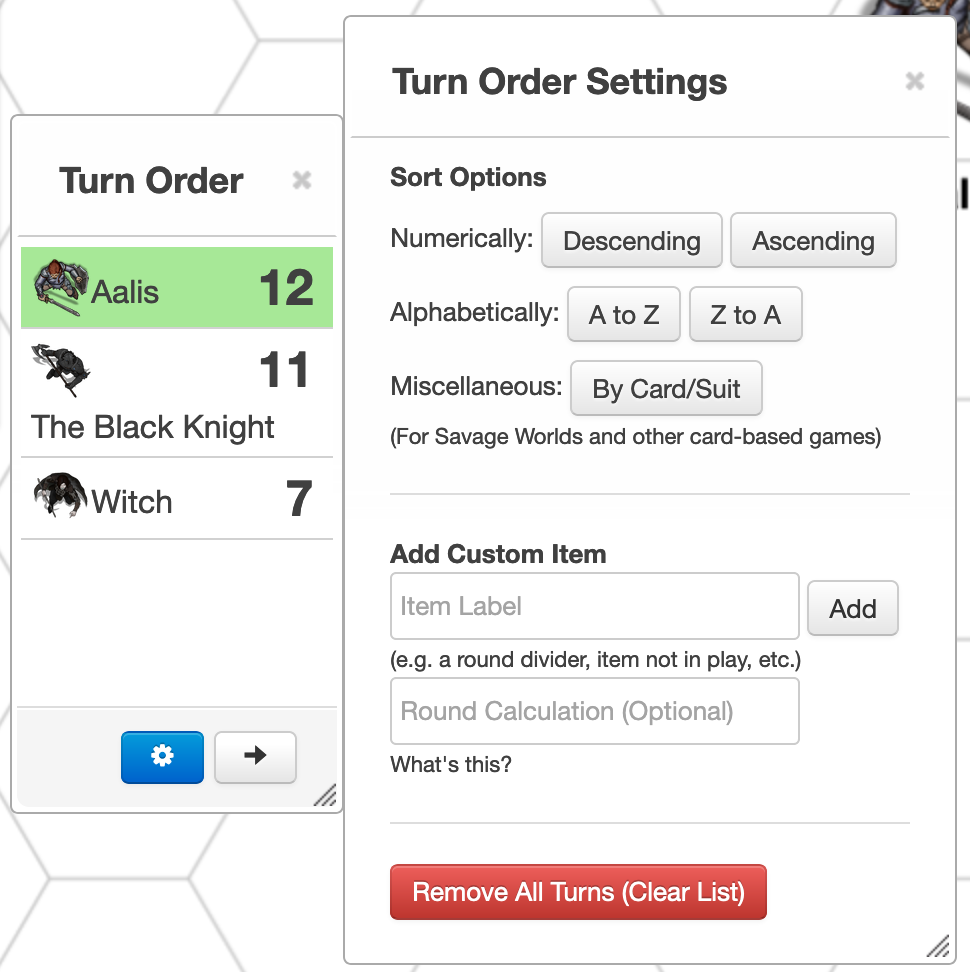Advance to next turn arrow button
This screenshot has height=972, width=970.
[255, 757]
